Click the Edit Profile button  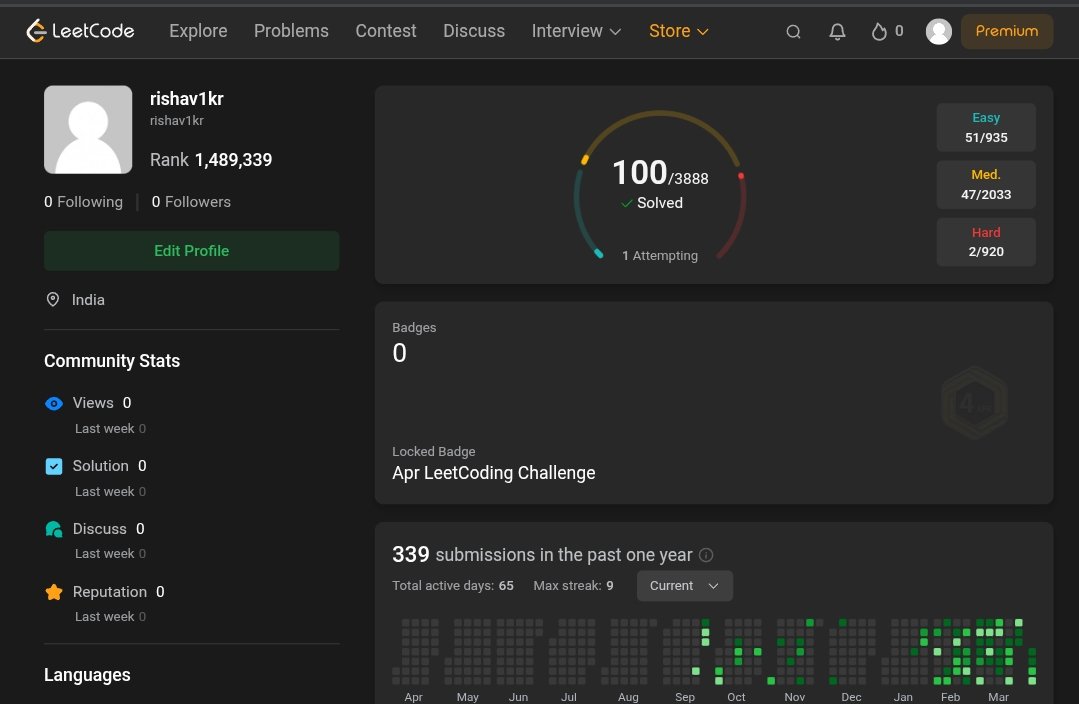(x=191, y=250)
